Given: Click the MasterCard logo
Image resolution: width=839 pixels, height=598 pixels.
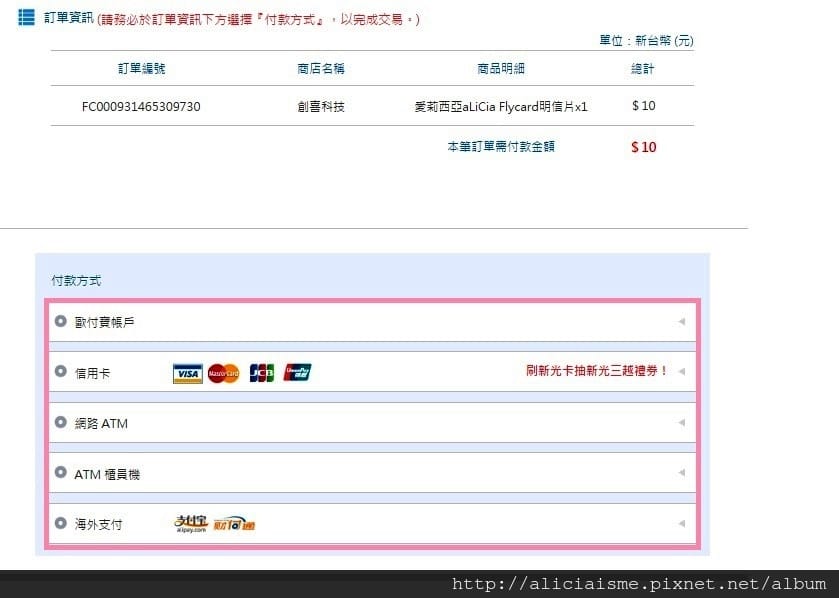Looking at the screenshot, I should 224,373.
